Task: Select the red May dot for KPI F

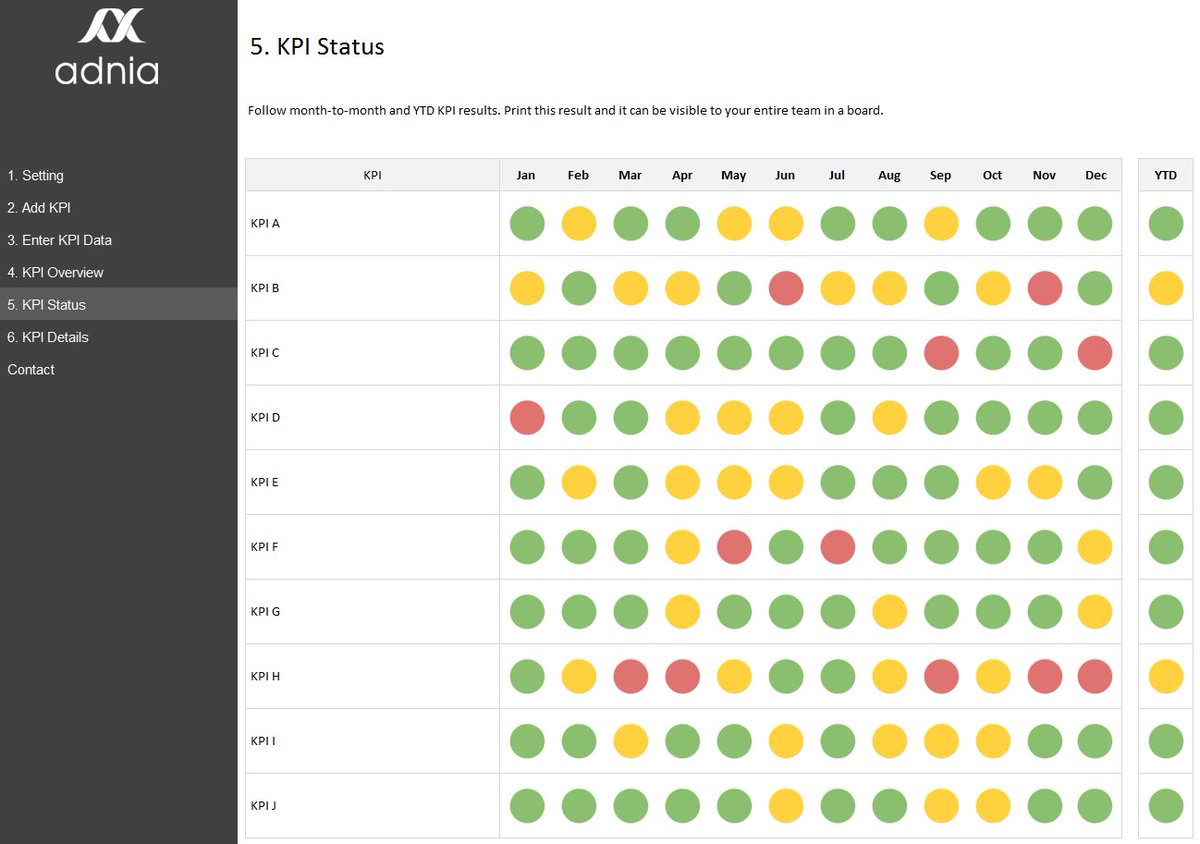Action: (x=734, y=546)
